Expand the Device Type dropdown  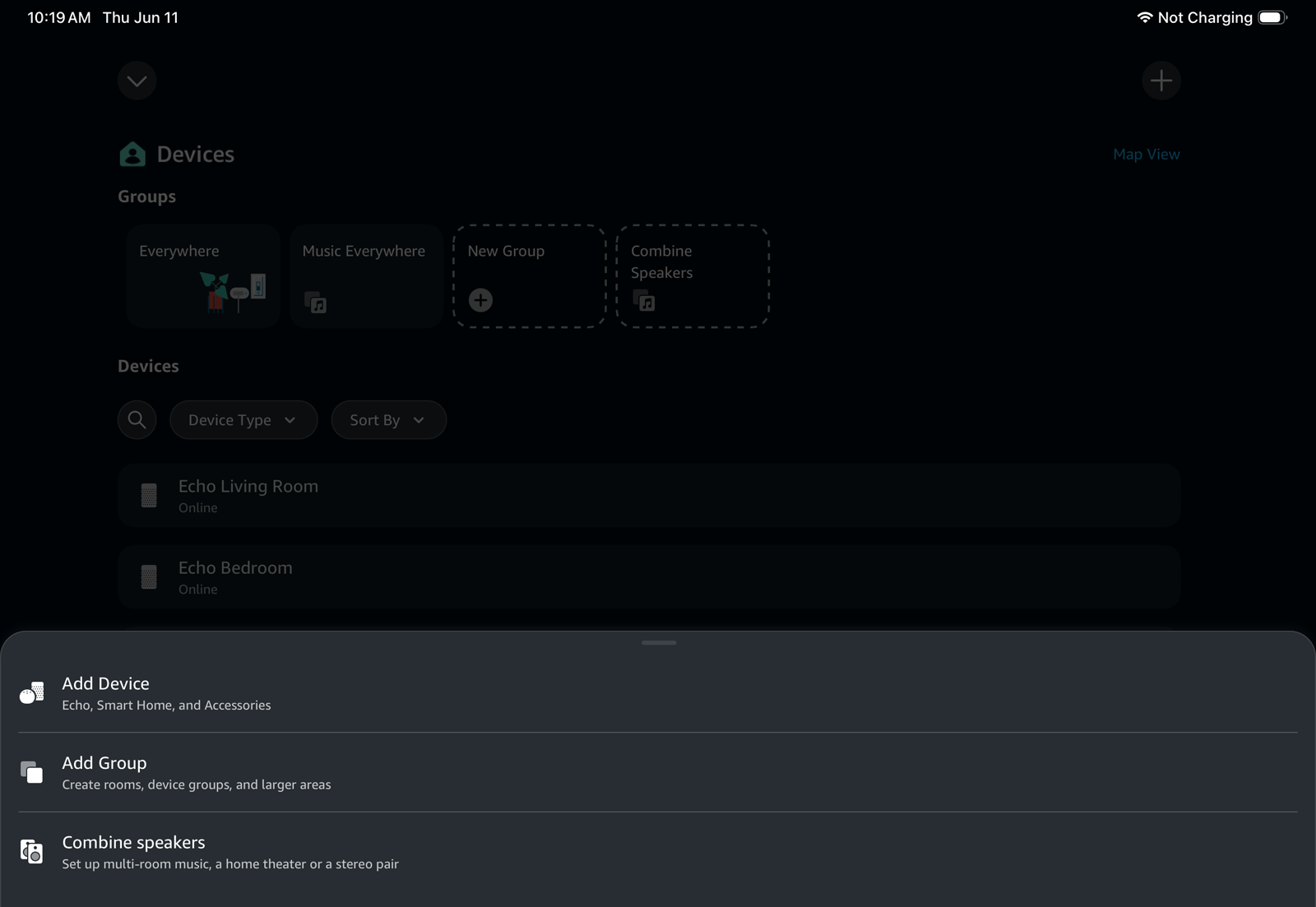click(x=243, y=420)
